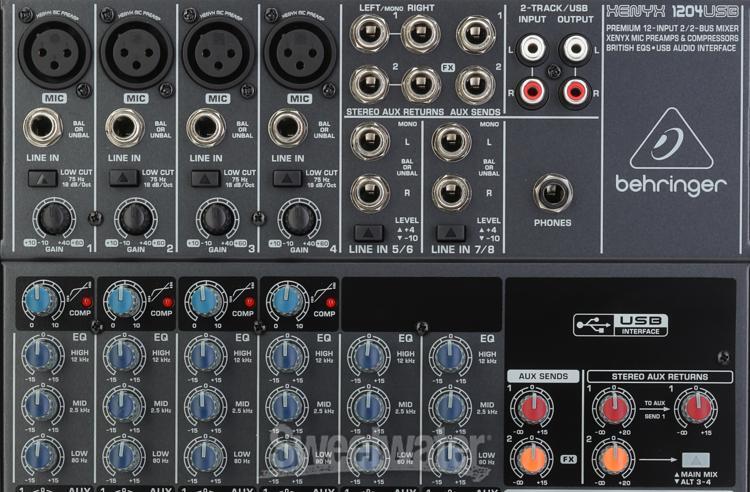Click channel 2 GAIN knob
Viewport: 750px width, 492px height.
pos(136,219)
